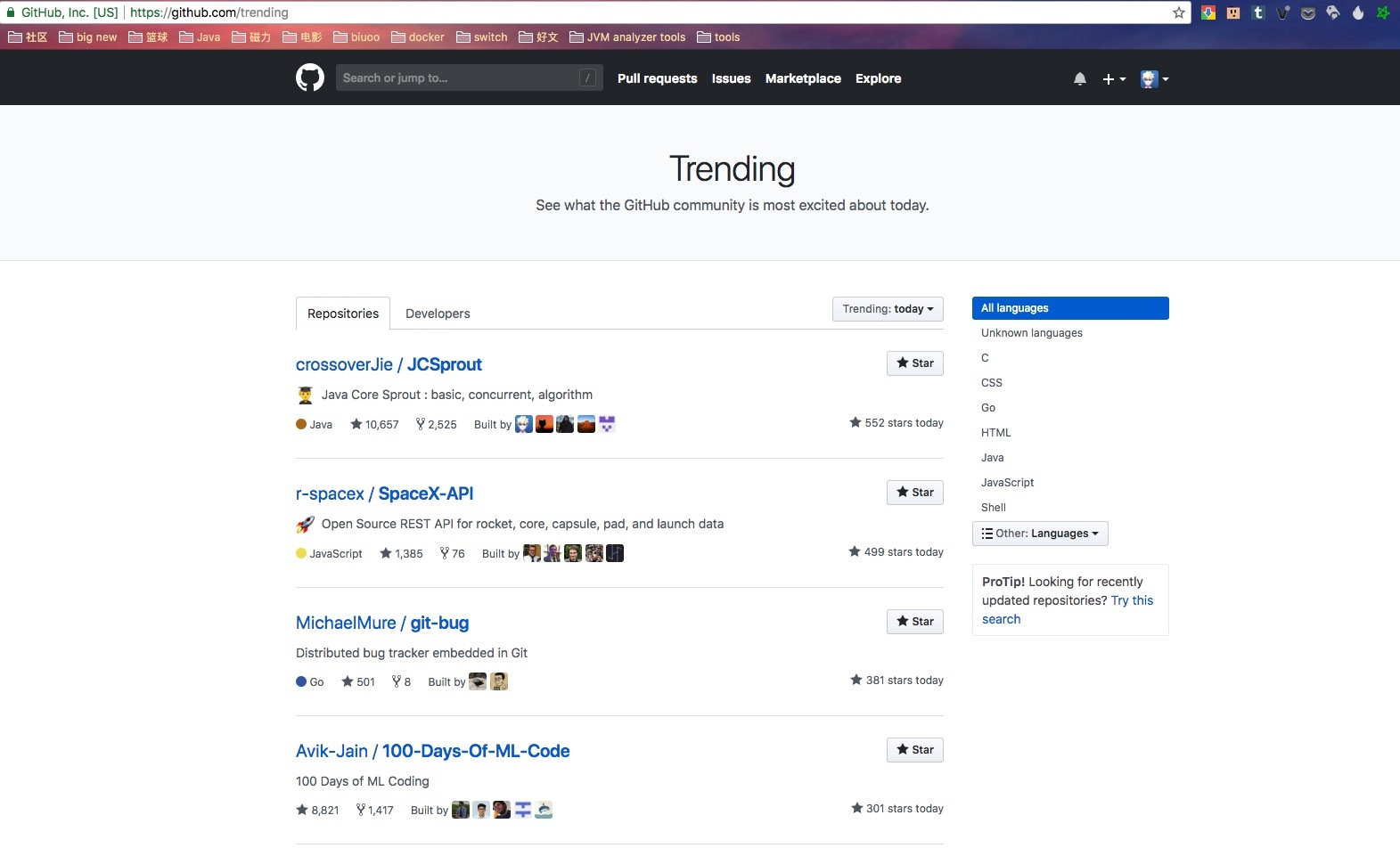Image resolution: width=1400 pixels, height=848 pixels.
Task: Filter trending by JavaScript in sidebar
Action: [1008, 483]
